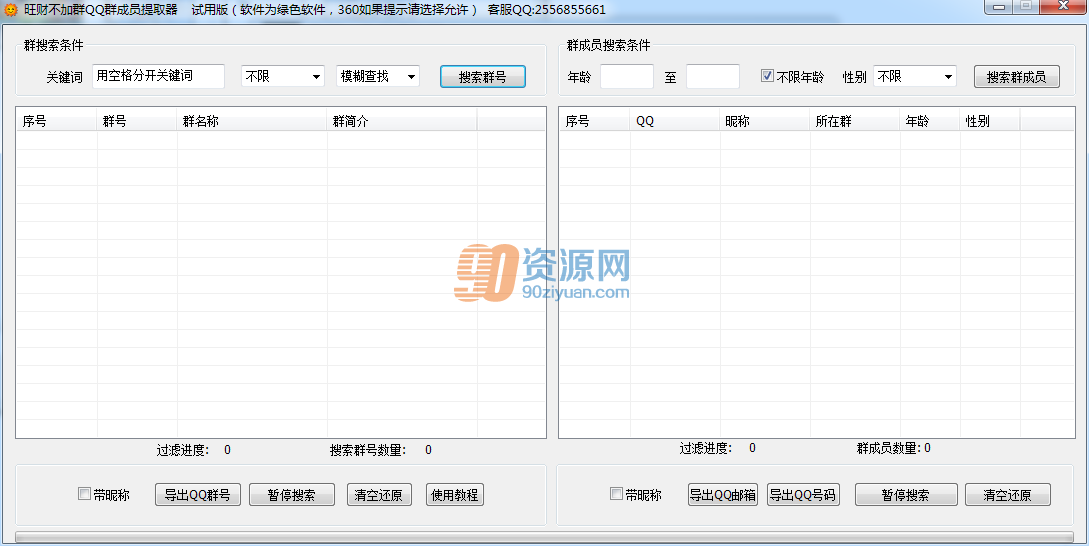Click the maximum age field after 至
Image resolution: width=1089 pixels, height=546 pixels.
713,76
